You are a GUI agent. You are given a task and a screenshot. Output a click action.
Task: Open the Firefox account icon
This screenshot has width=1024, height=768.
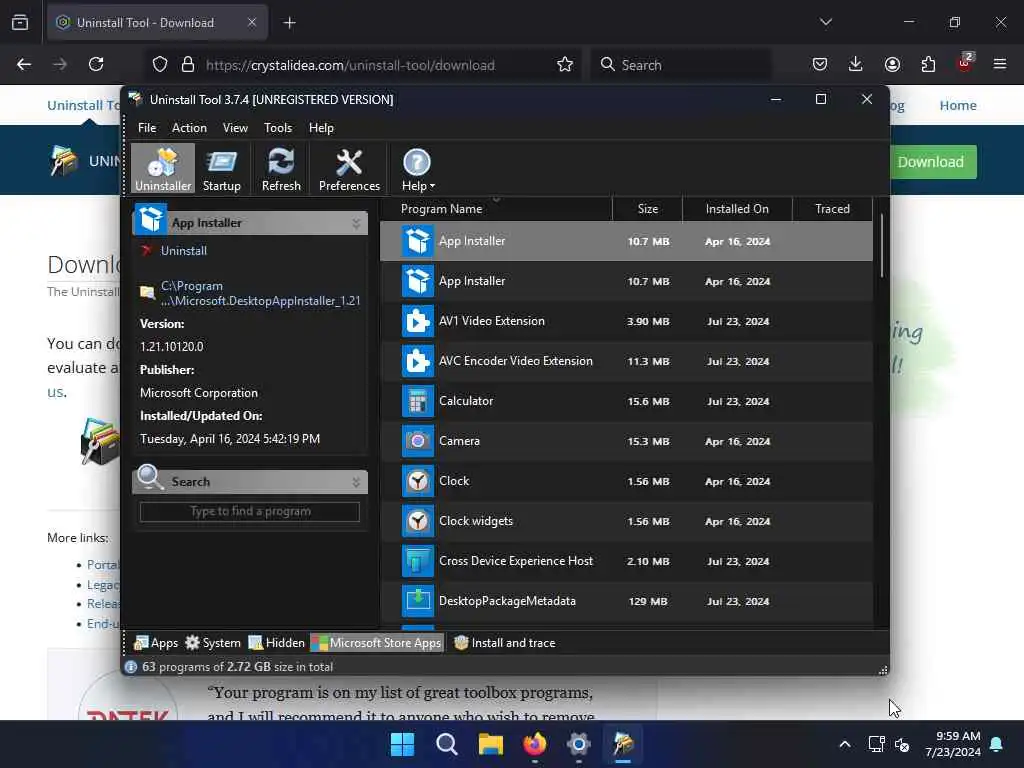(x=892, y=64)
